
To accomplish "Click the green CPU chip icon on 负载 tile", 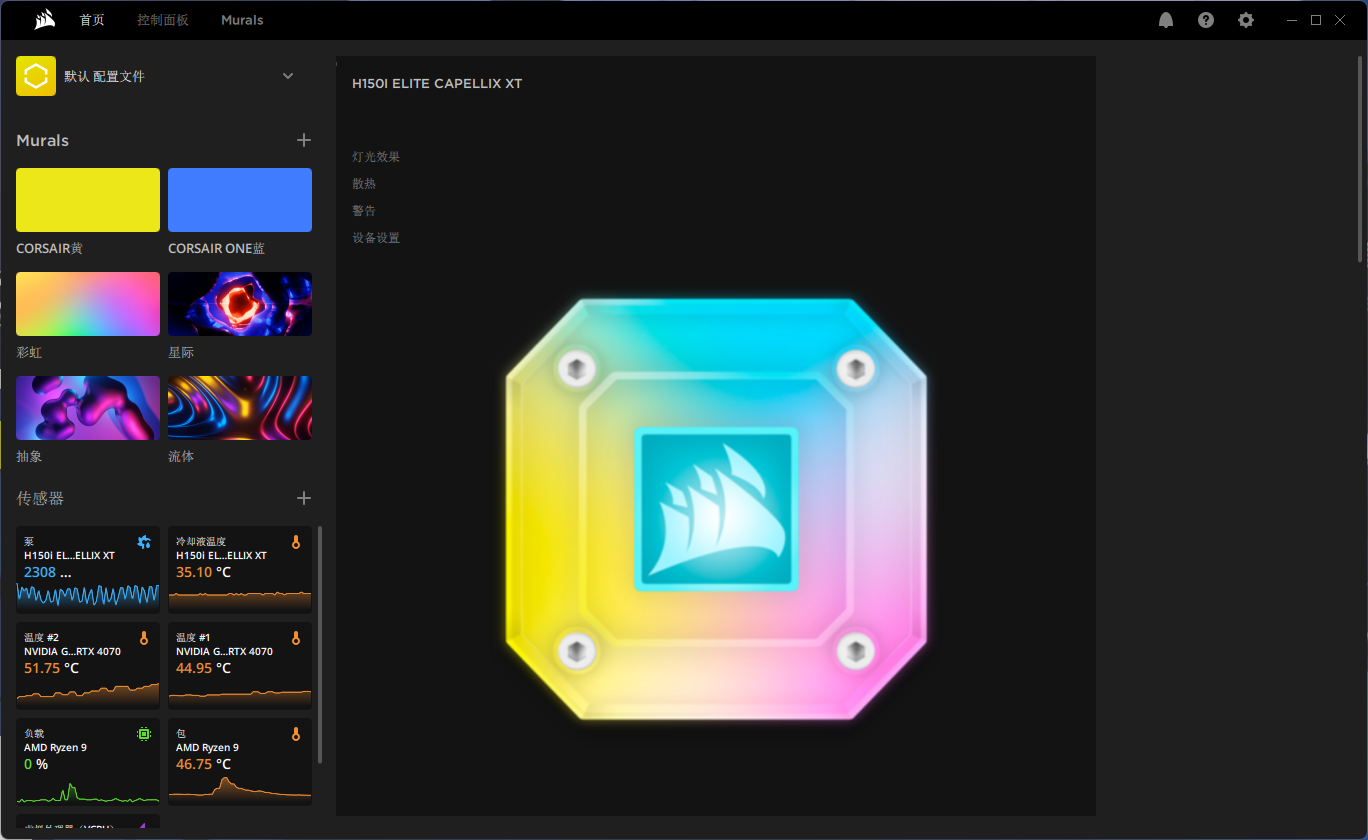I will 145,733.
